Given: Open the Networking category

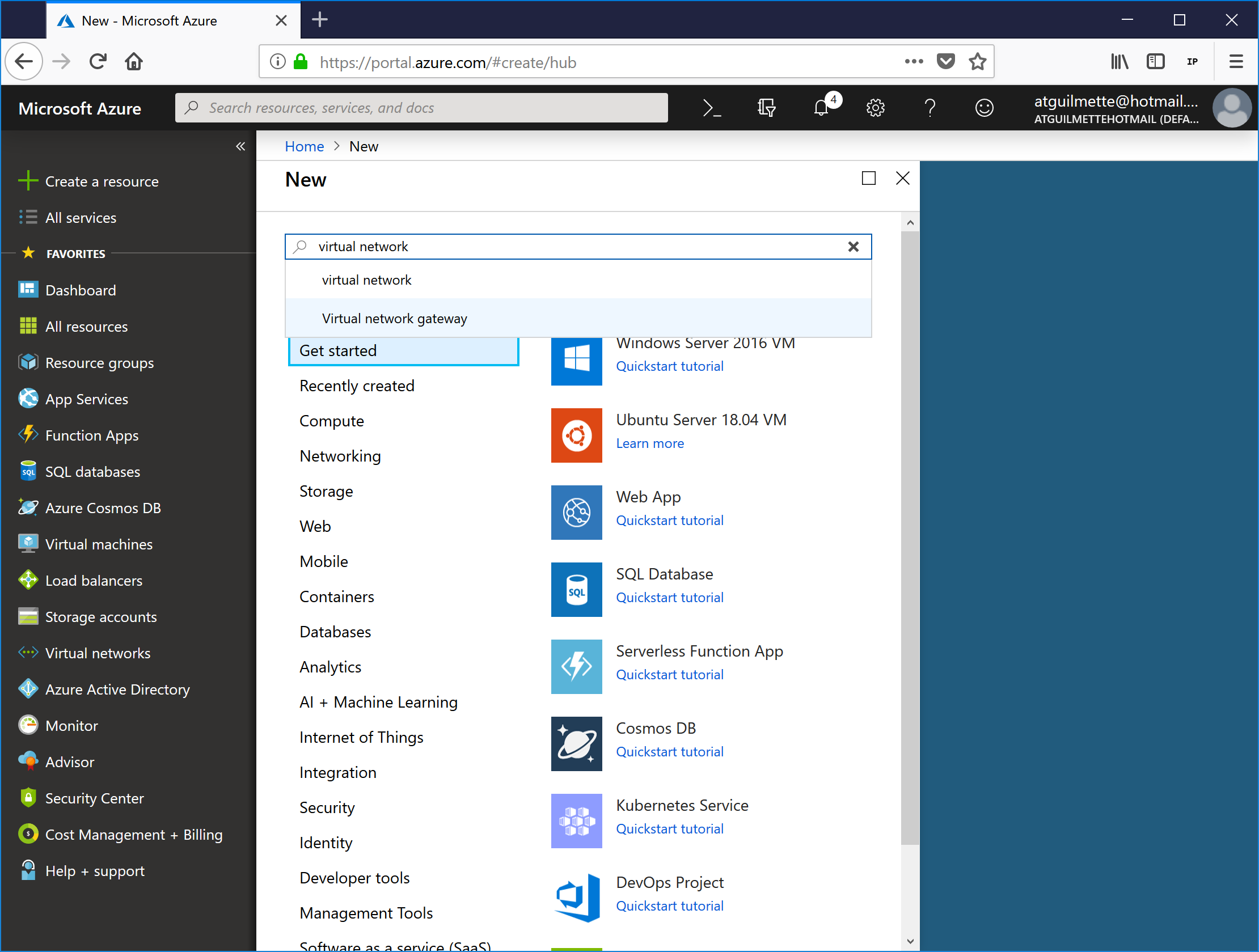Looking at the screenshot, I should [x=340, y=456].
